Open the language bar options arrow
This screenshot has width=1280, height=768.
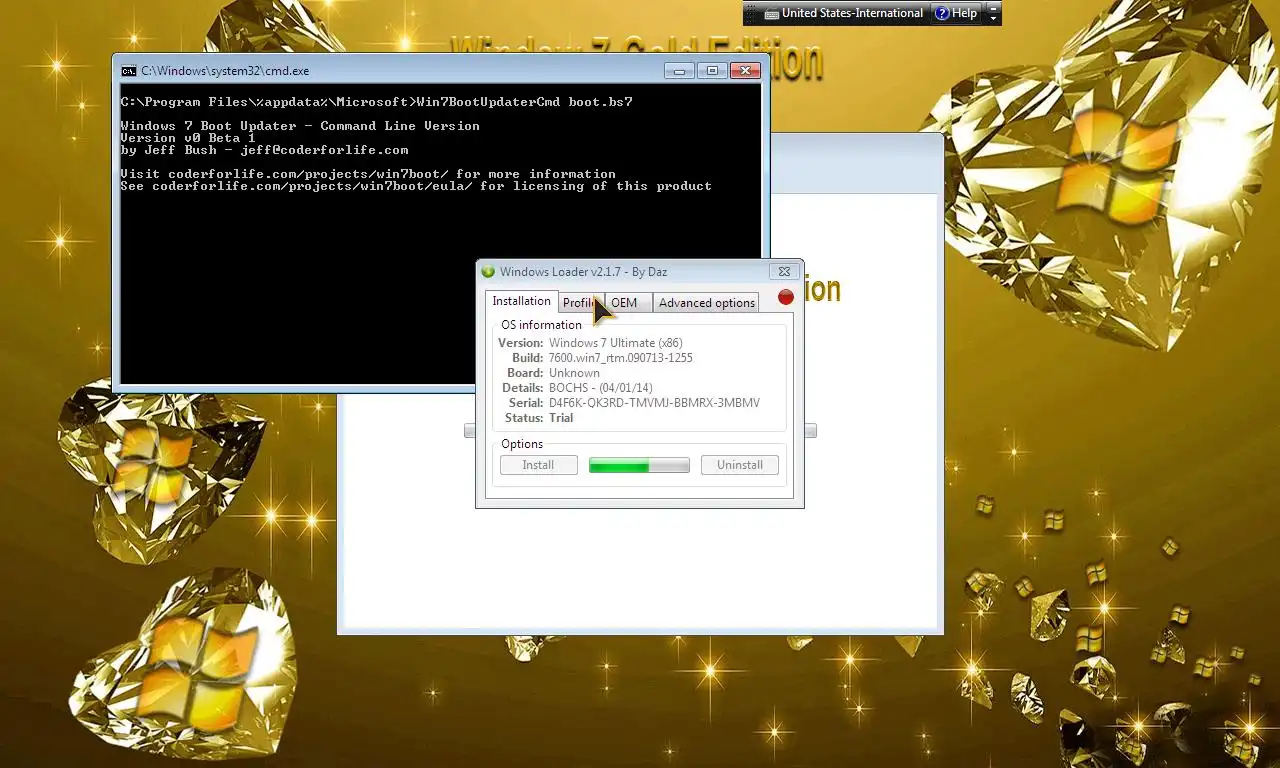pyautogui.click(x=993, y=18)
